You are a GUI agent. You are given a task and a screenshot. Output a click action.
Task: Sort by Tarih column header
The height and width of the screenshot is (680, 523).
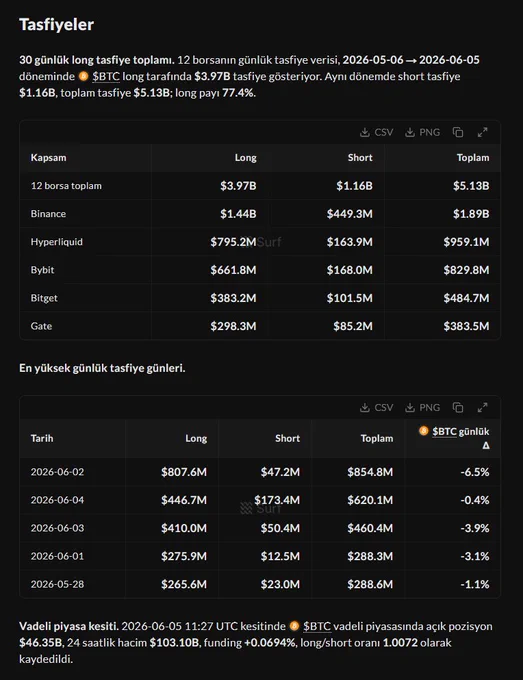point(42,438)
